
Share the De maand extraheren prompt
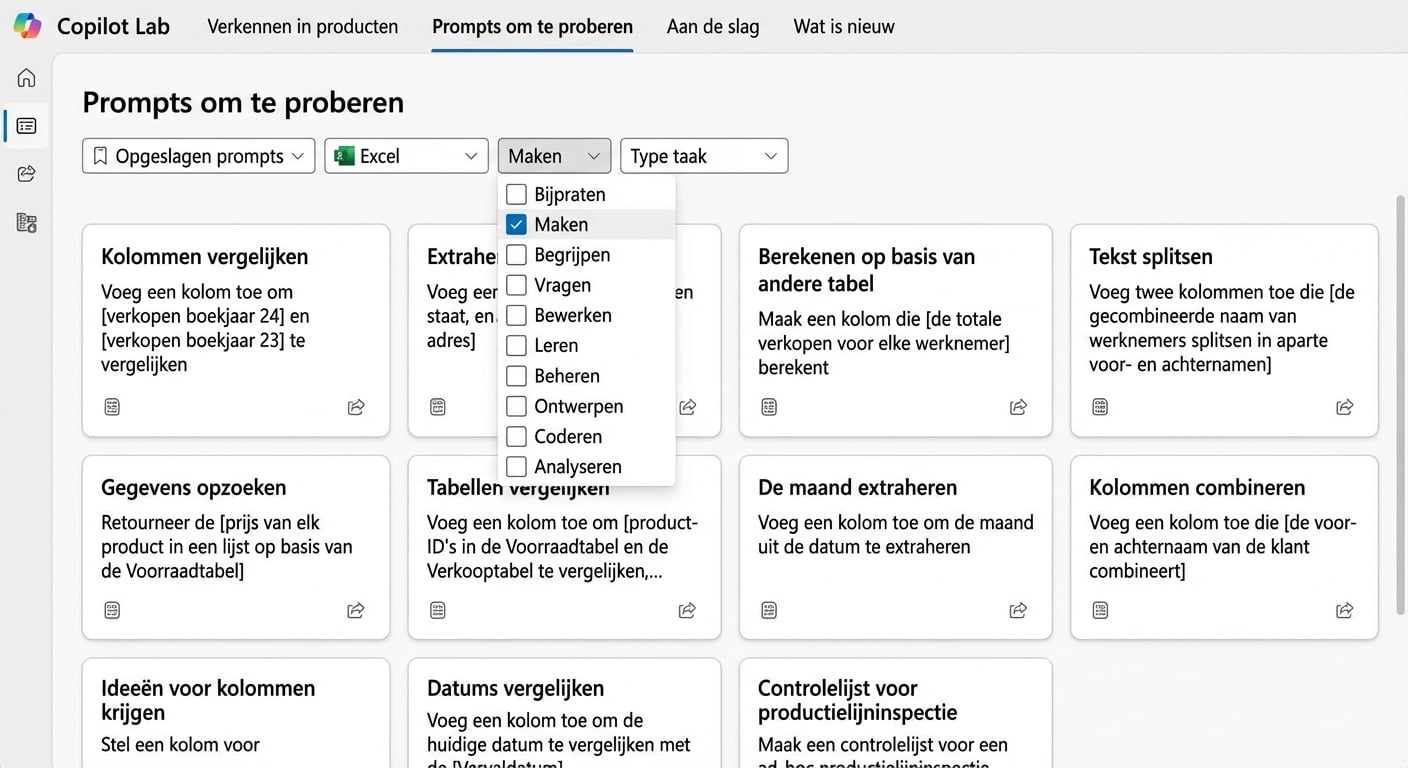[1018, 610]
